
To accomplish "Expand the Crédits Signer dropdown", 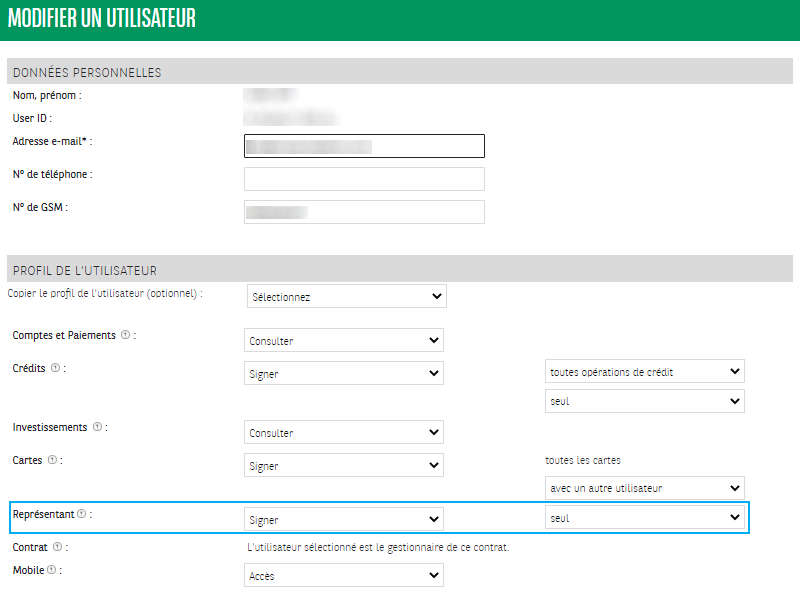I will (x=343, y=374).
